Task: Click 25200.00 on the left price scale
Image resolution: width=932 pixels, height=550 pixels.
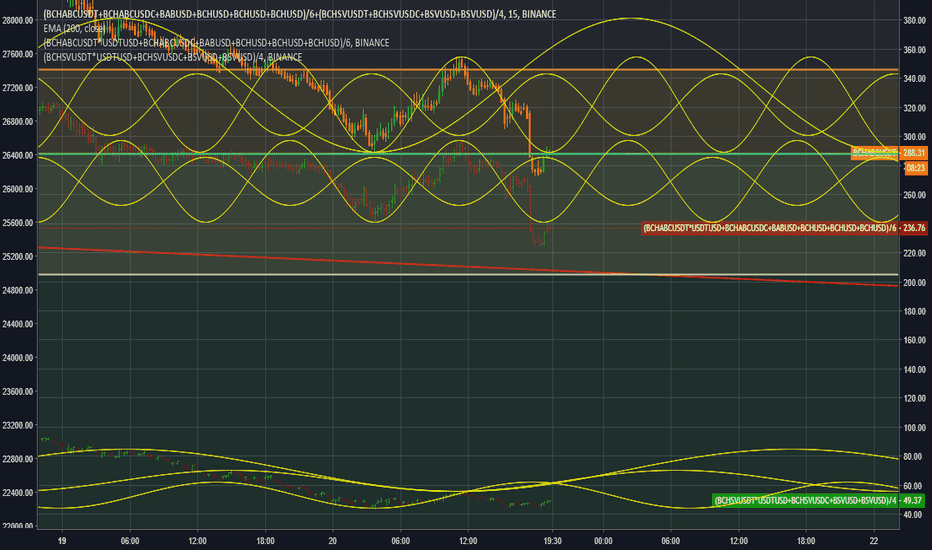Action: [18, 257]
